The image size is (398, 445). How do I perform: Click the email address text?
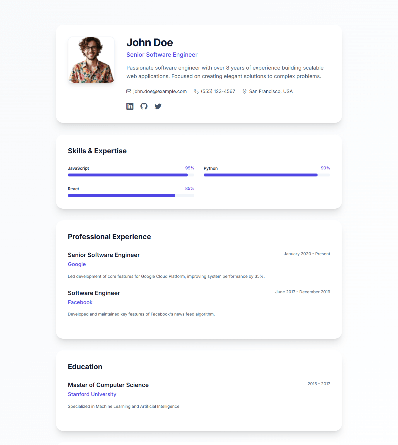[x=160, y=91]
